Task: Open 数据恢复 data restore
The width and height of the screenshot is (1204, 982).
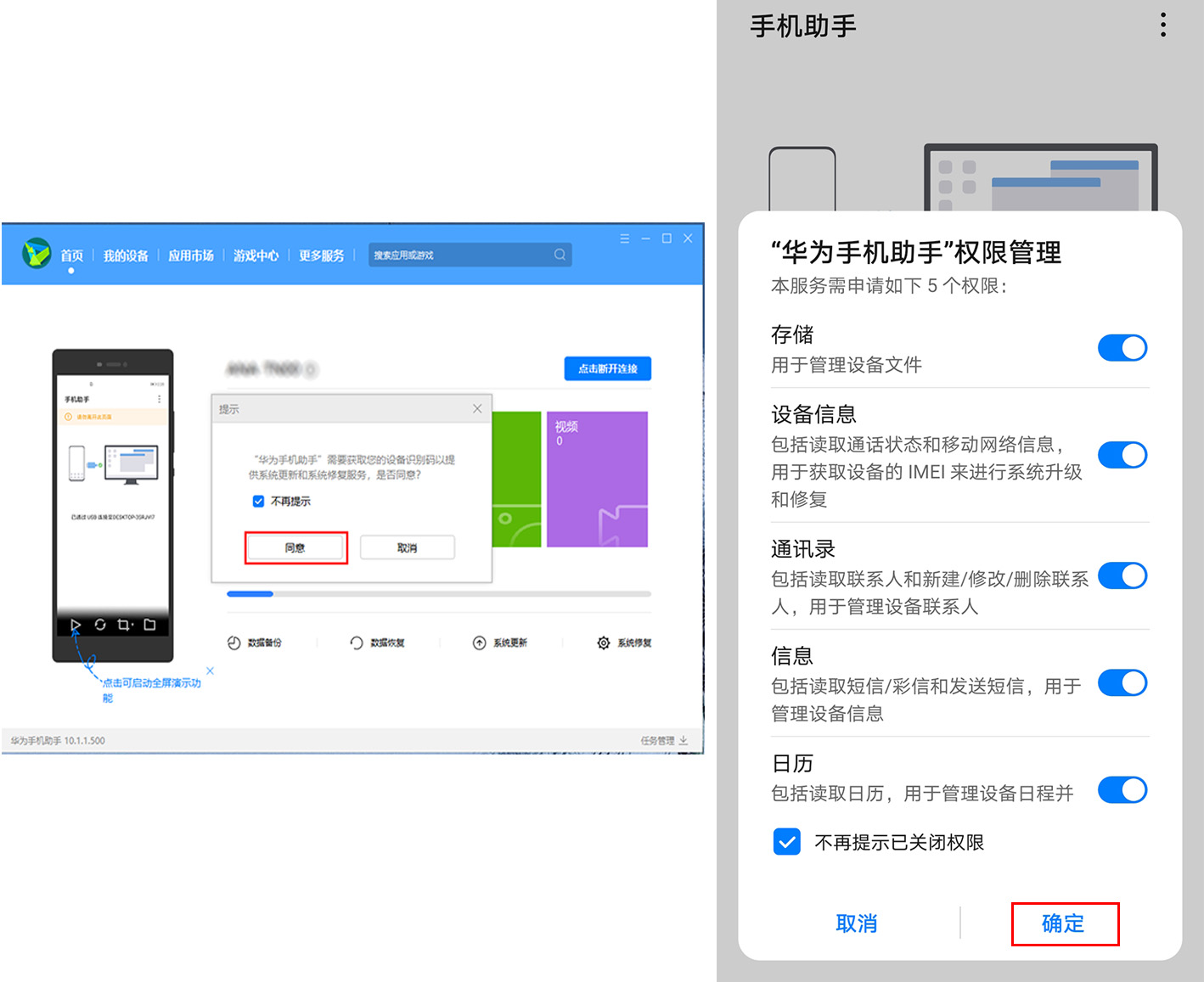Action: pyautogui.click(x=378, y=643)
